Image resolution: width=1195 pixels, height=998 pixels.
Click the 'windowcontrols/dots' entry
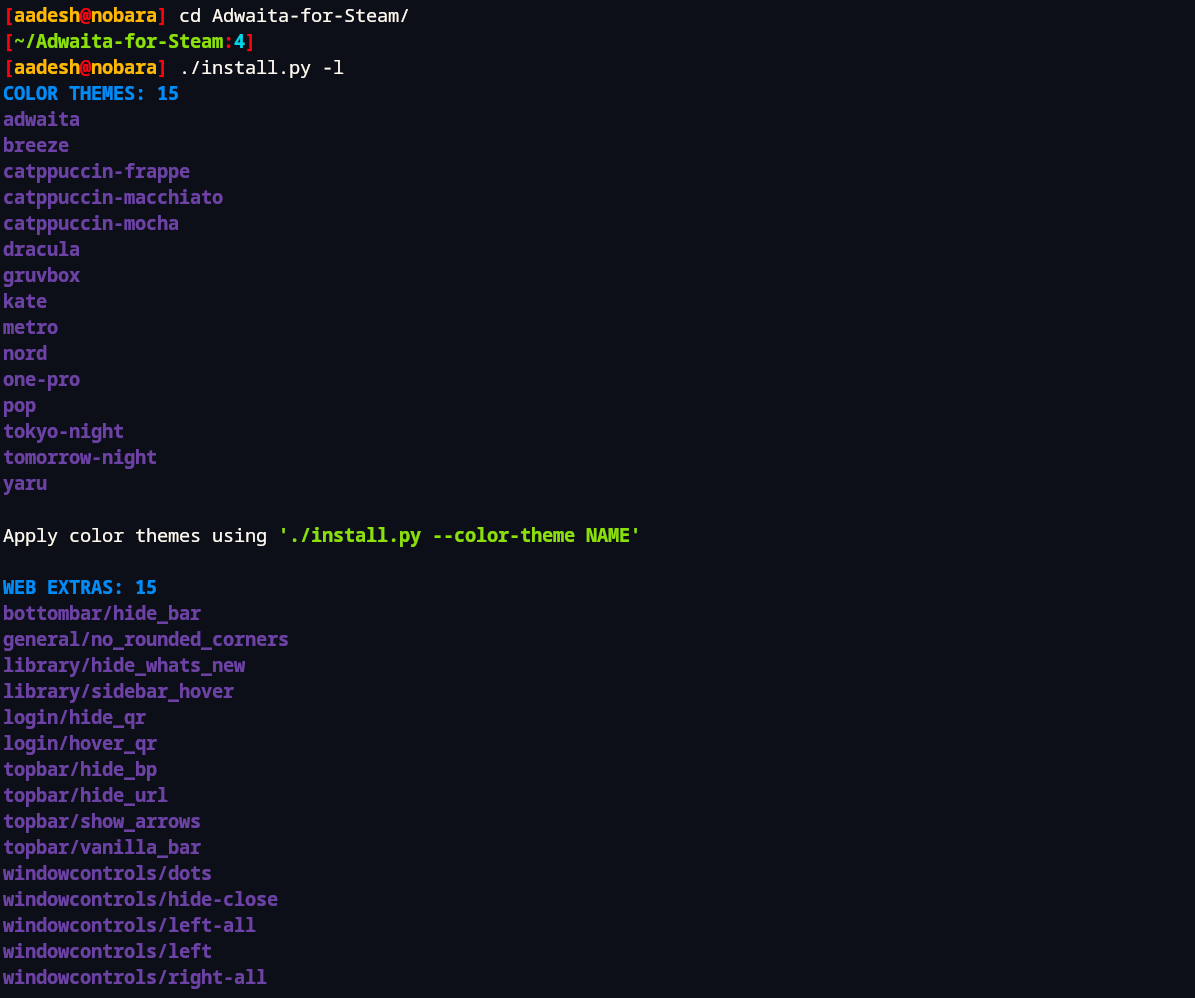click(107, 873)
